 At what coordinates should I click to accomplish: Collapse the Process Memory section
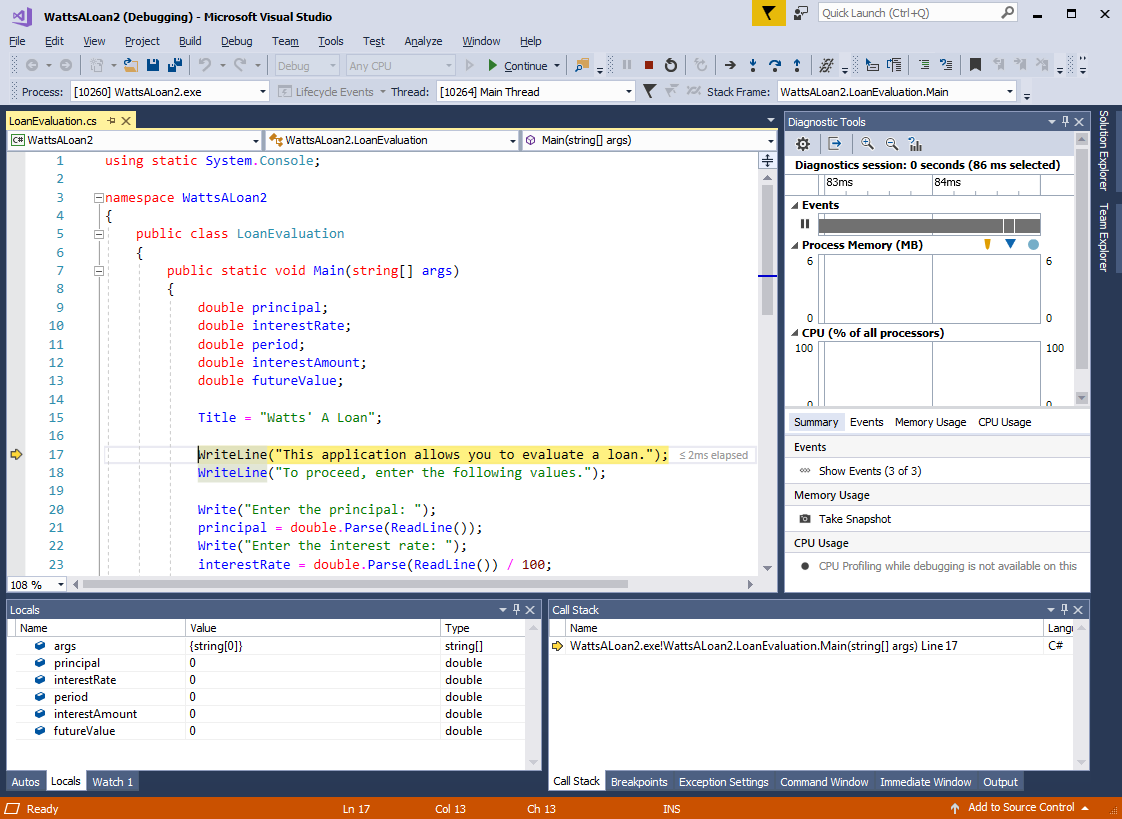click(x=794, y=245)
